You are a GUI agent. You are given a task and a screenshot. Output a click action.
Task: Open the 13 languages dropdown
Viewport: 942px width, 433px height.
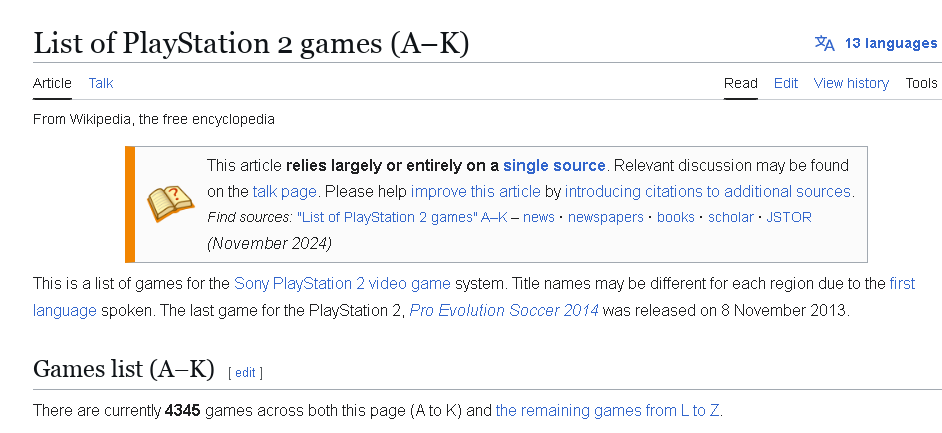(890, 43)
